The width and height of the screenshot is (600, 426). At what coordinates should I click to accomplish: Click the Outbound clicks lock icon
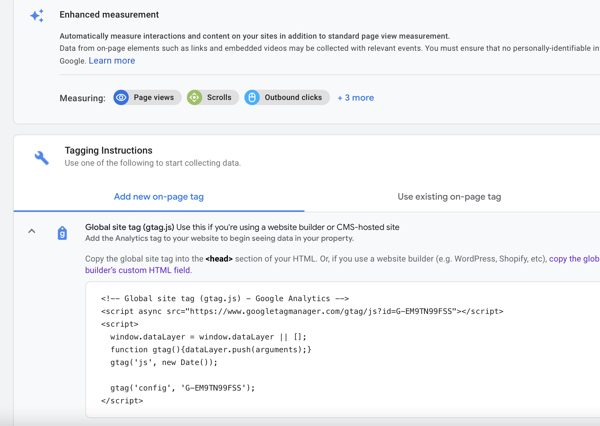coord(252,98)
